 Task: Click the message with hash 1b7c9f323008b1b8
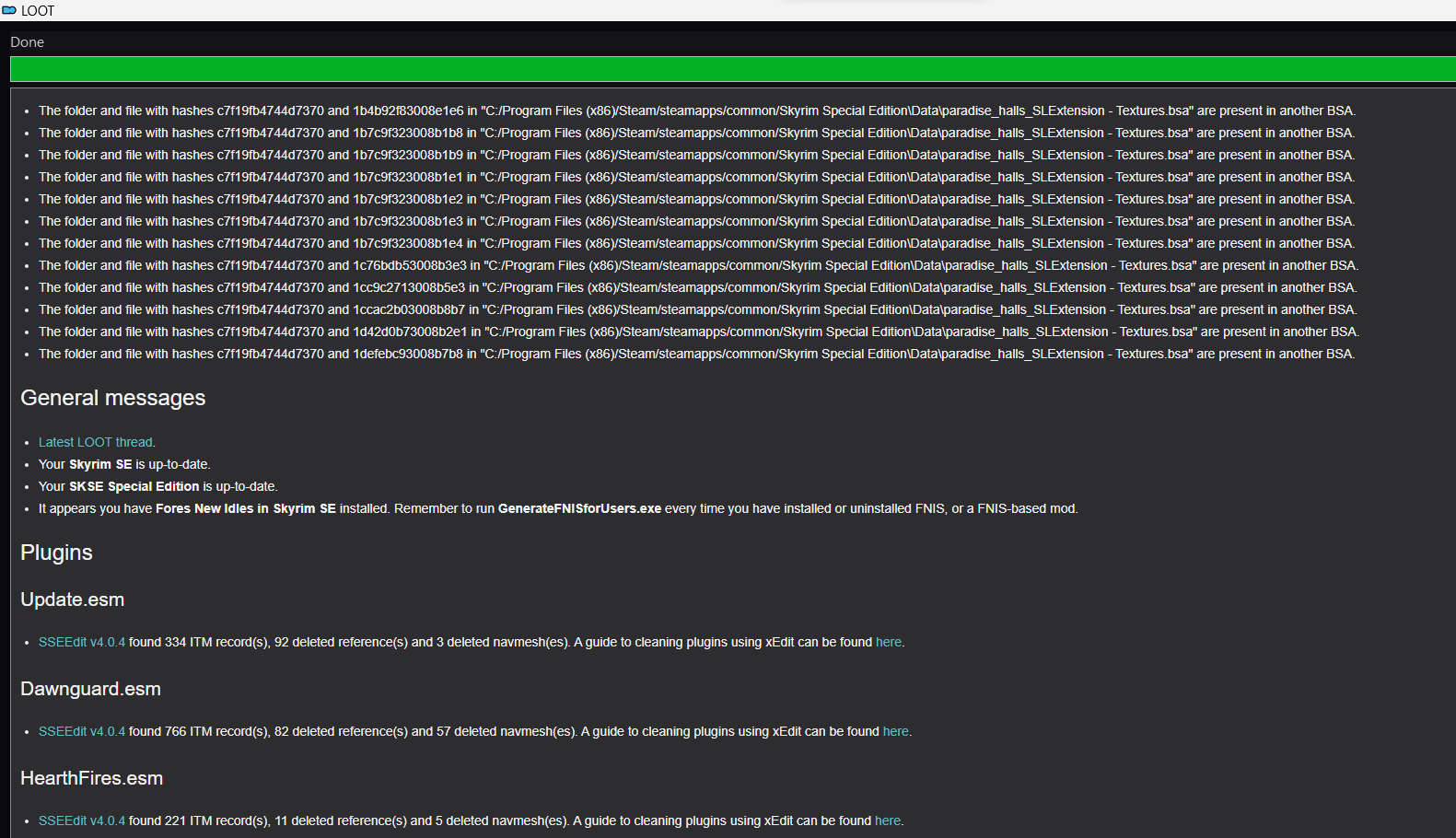[697, 133]
